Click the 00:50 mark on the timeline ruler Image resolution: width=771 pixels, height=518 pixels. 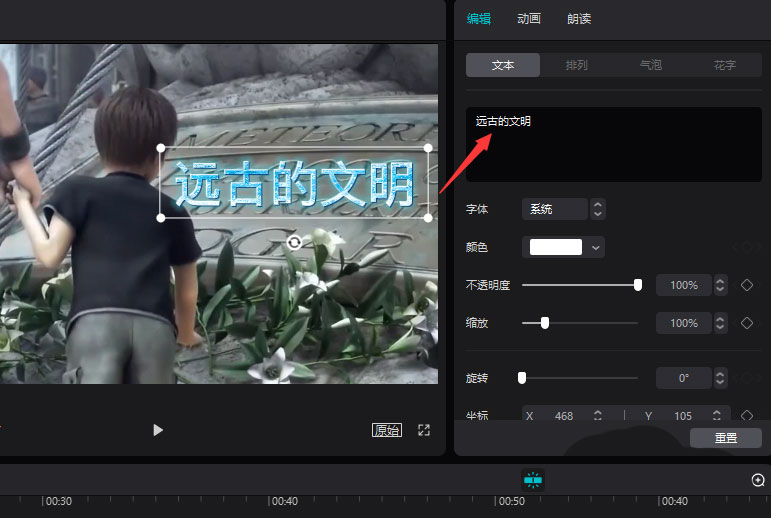click(x=511, y=501)
